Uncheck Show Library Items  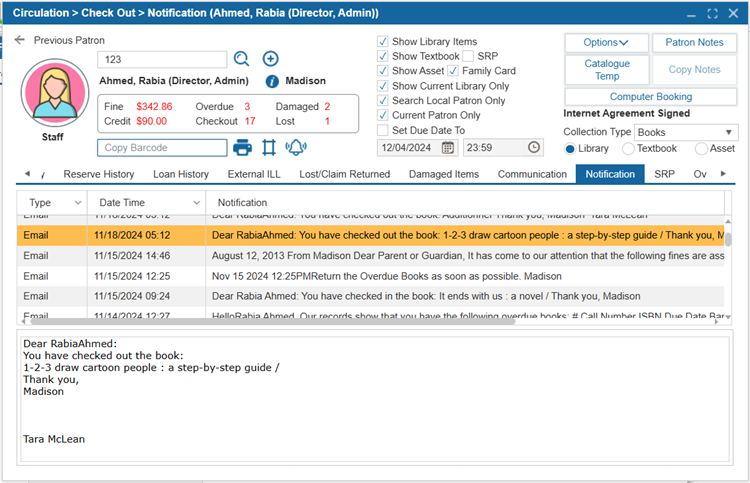point(383,42)
